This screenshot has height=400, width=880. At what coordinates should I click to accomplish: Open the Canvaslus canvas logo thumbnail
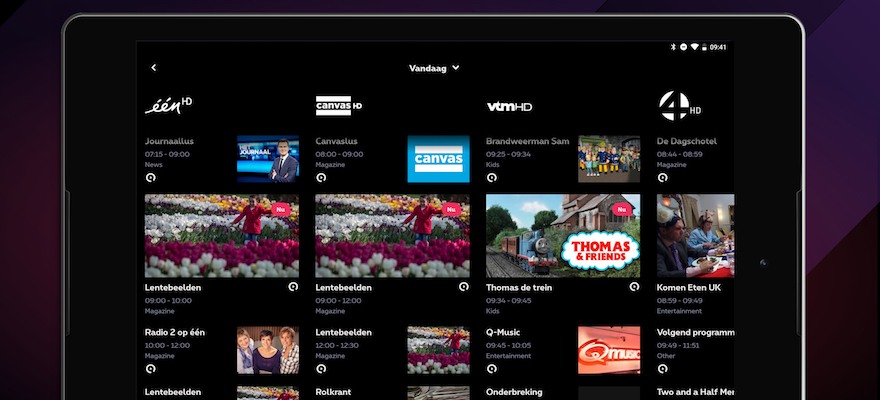click(438, 159)
